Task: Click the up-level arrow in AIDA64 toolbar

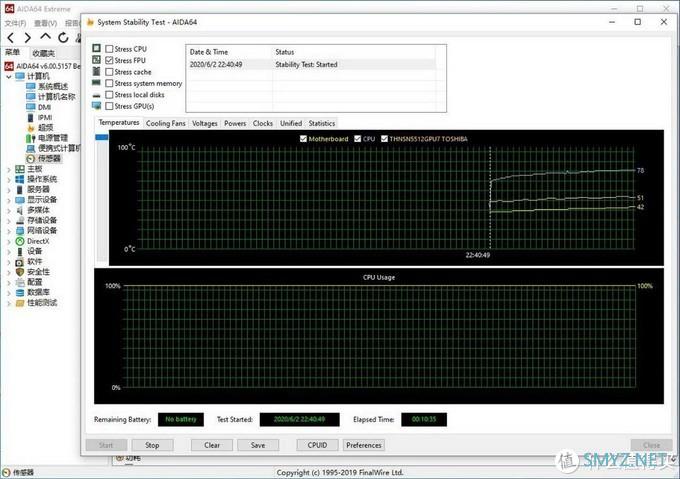Action: pos(45,37)
